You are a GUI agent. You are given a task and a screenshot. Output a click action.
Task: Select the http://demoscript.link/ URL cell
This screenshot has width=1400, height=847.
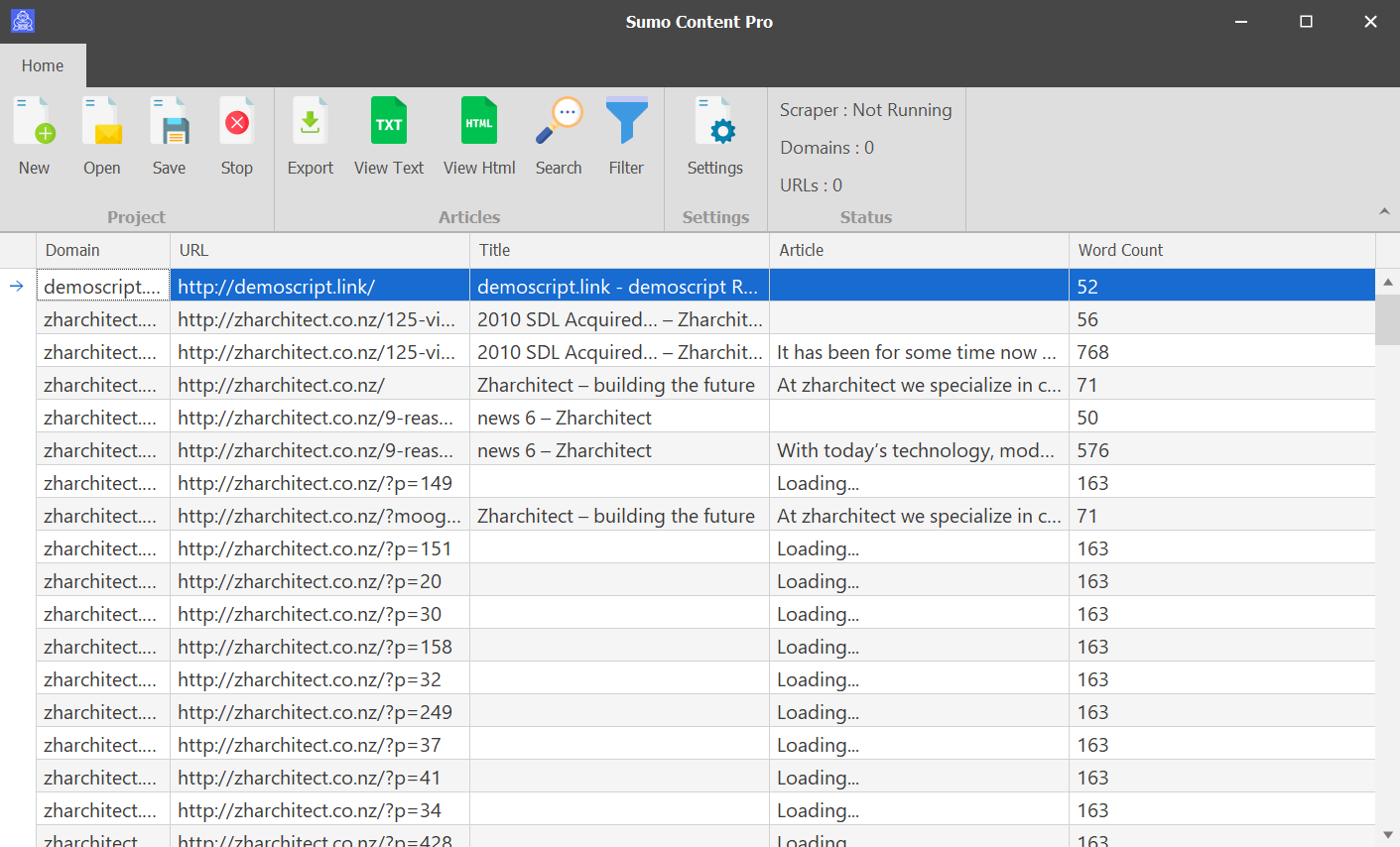tap(319, 287)
